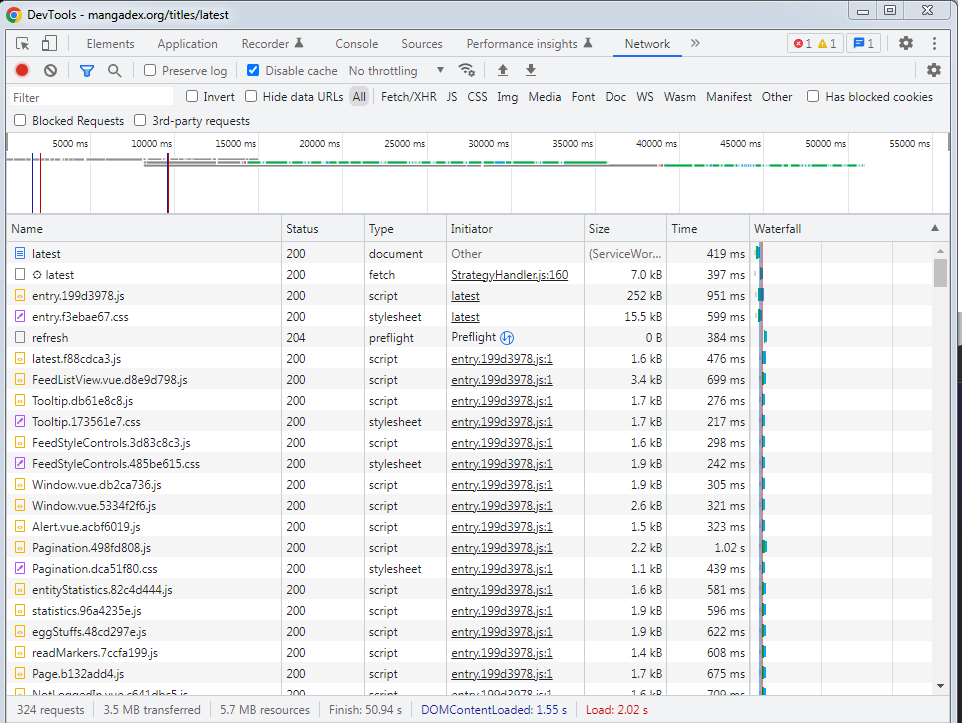This screenshot has width=962, height=723.
Task: Click the inspect element picker icon
Action: [x=23, y=44]
